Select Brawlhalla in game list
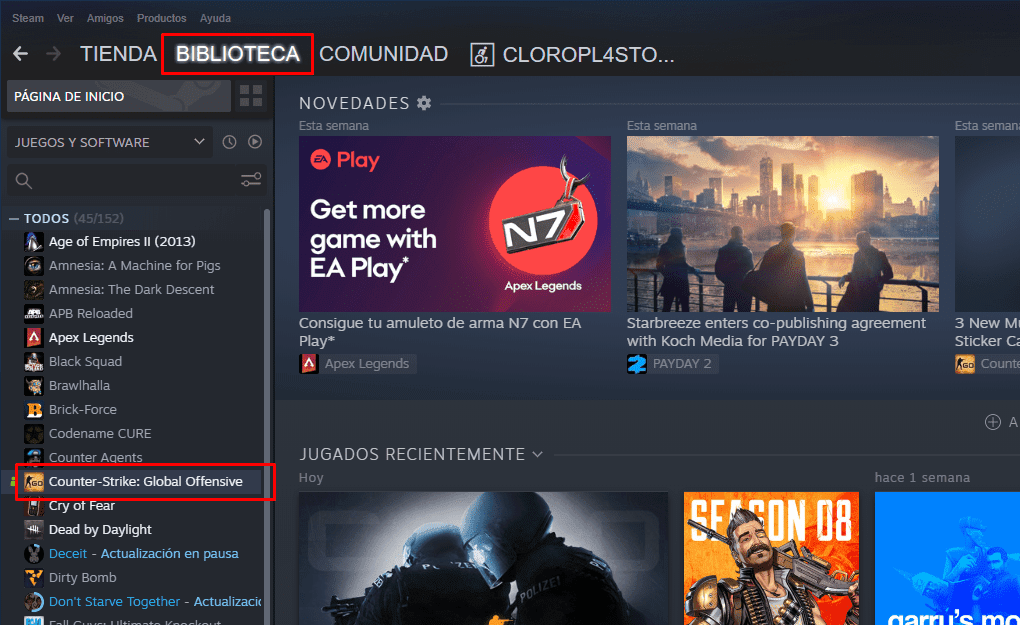 coord(79,386)
